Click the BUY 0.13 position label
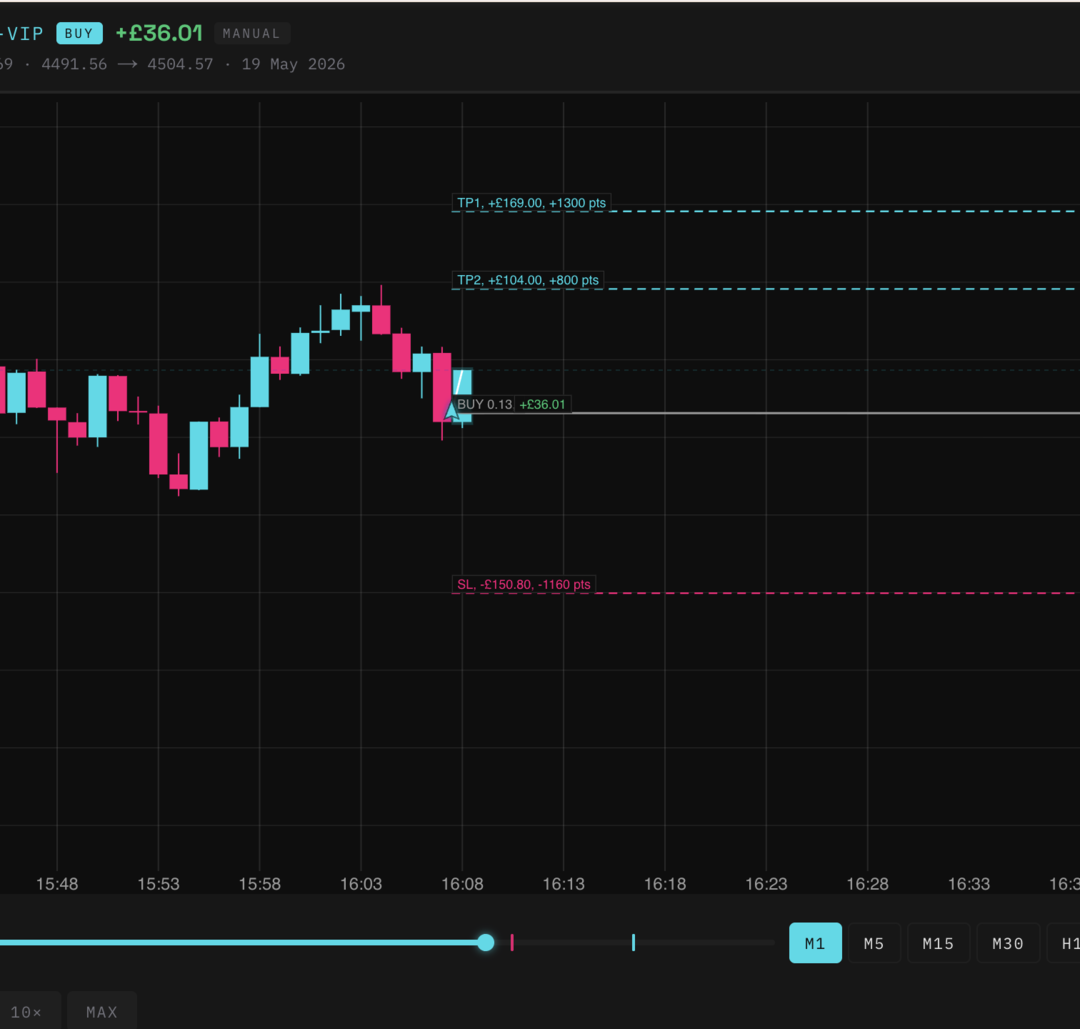The height and width of the screenshot is (1029, 1080). pyautogui.click(x=484, y=404)
